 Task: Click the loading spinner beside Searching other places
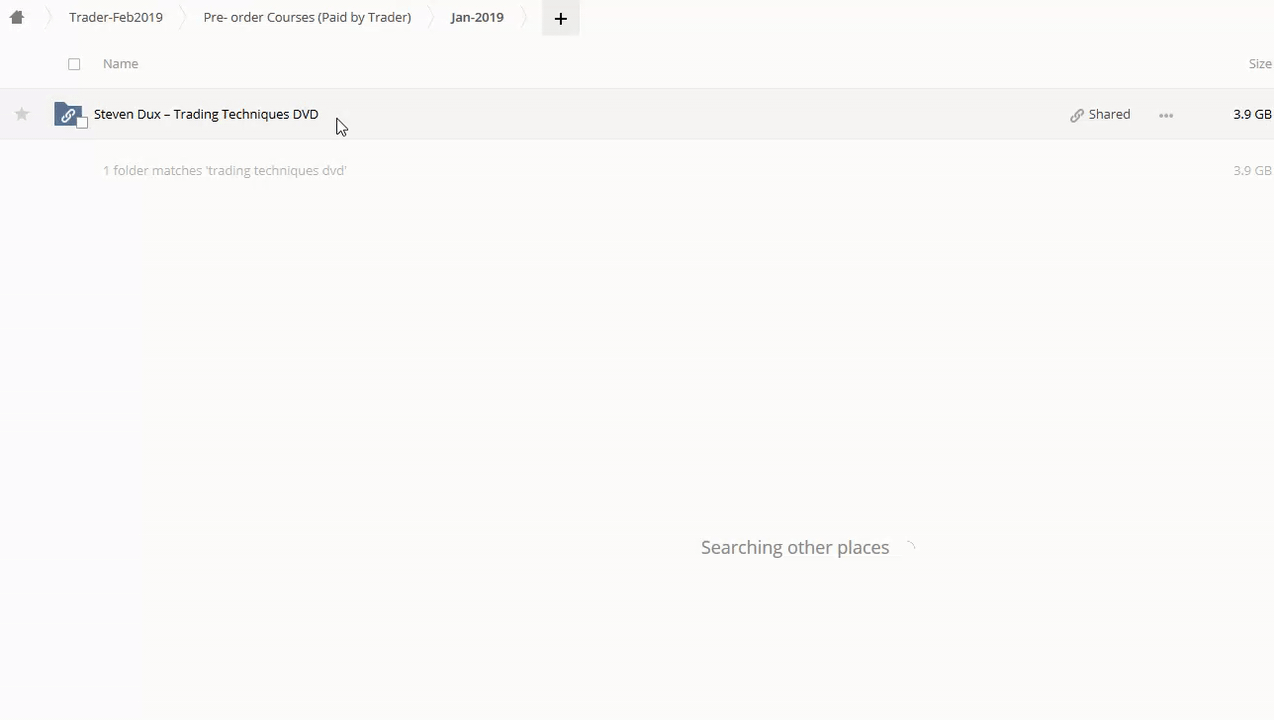(x=908, y=548)
